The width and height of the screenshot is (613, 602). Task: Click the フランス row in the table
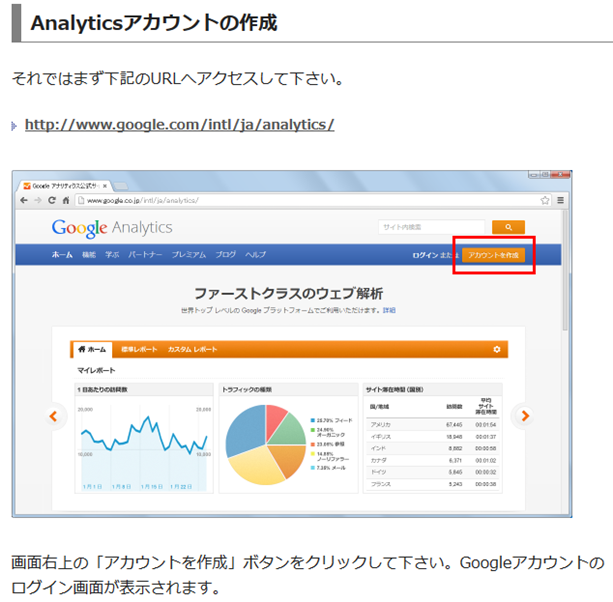[433, 484]
